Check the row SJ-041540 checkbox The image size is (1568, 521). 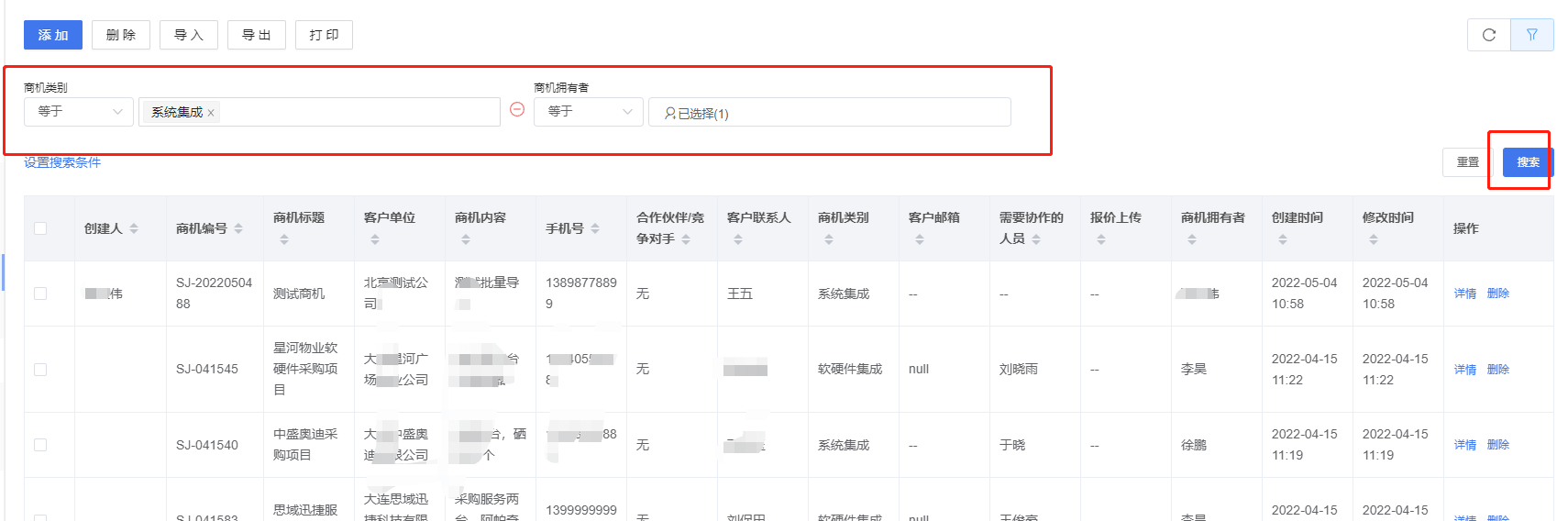coord(40,445)
